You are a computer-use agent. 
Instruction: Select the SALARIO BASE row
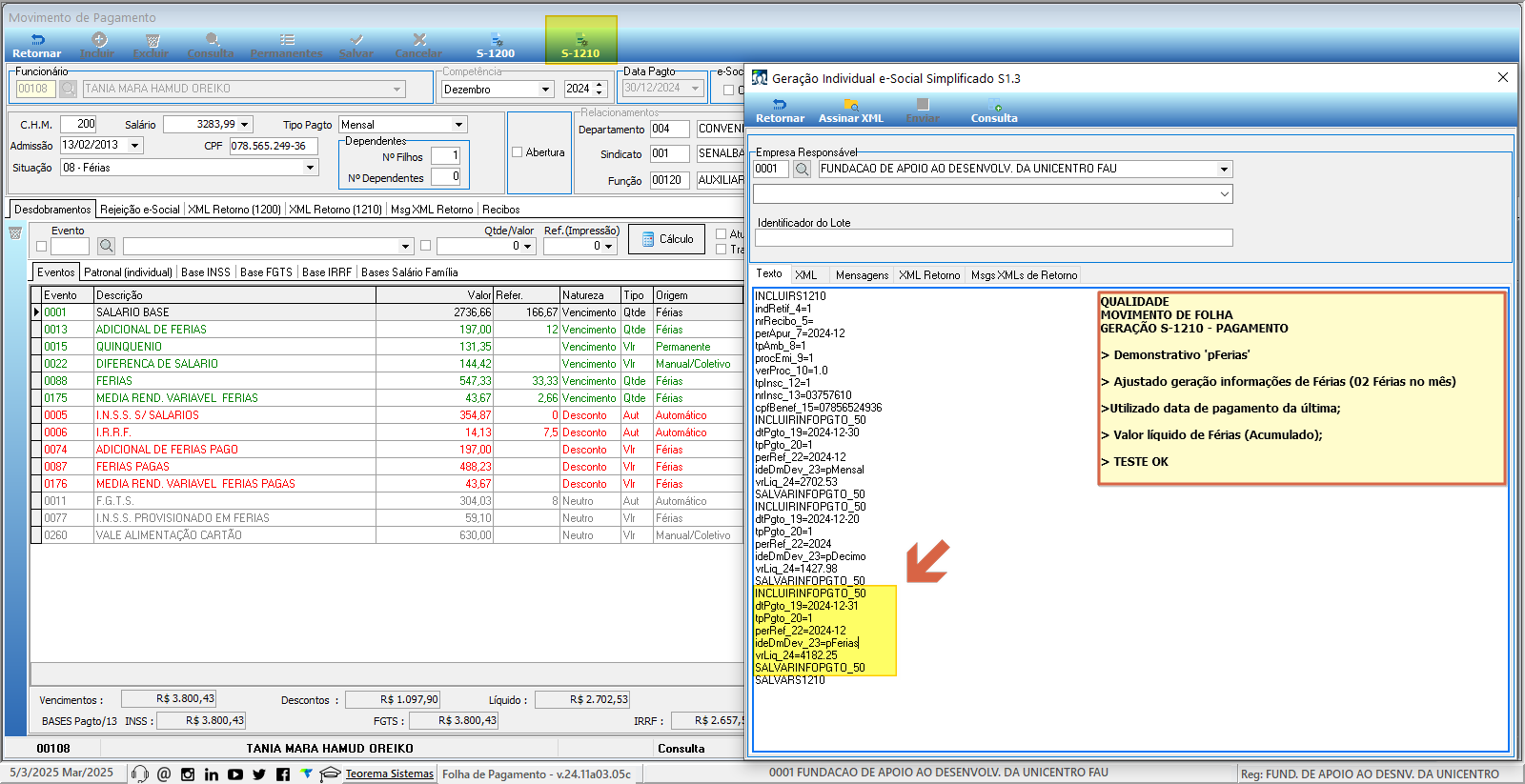tap(388, 312)
